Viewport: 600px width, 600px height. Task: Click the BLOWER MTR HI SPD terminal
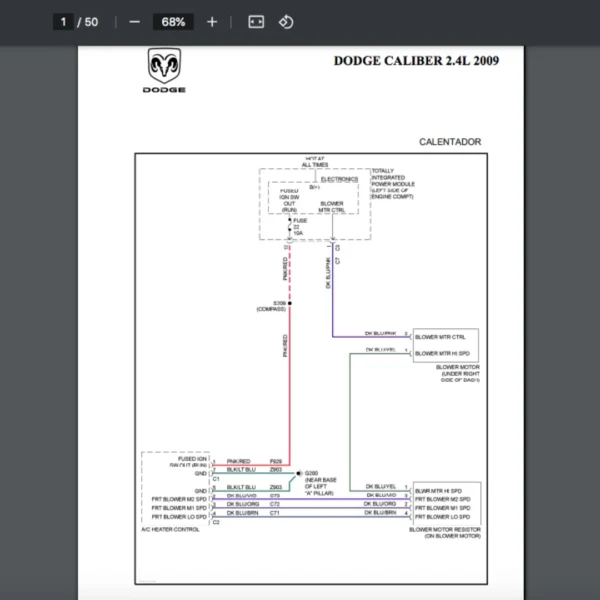(x=441, y=353)
